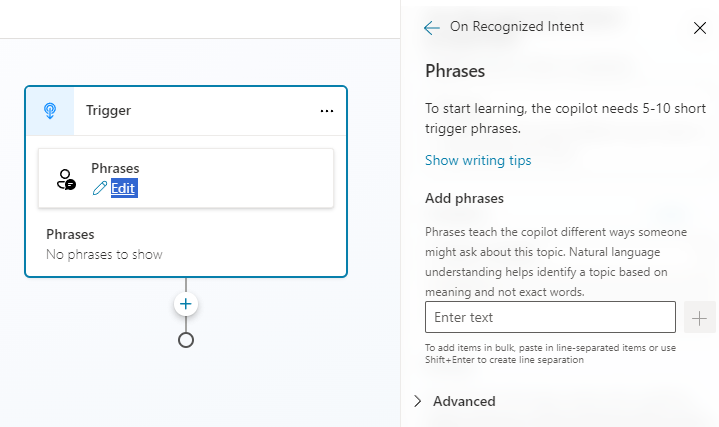
Task: Open the Trigger node more options menu
Action: click(326, 111)
